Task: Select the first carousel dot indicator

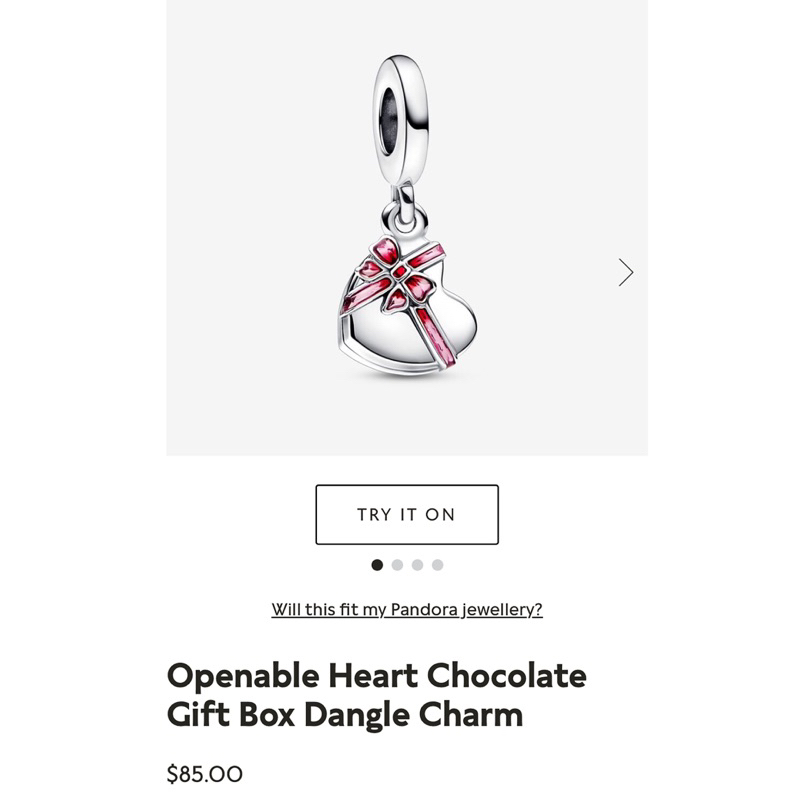Action: click(377, 565)
